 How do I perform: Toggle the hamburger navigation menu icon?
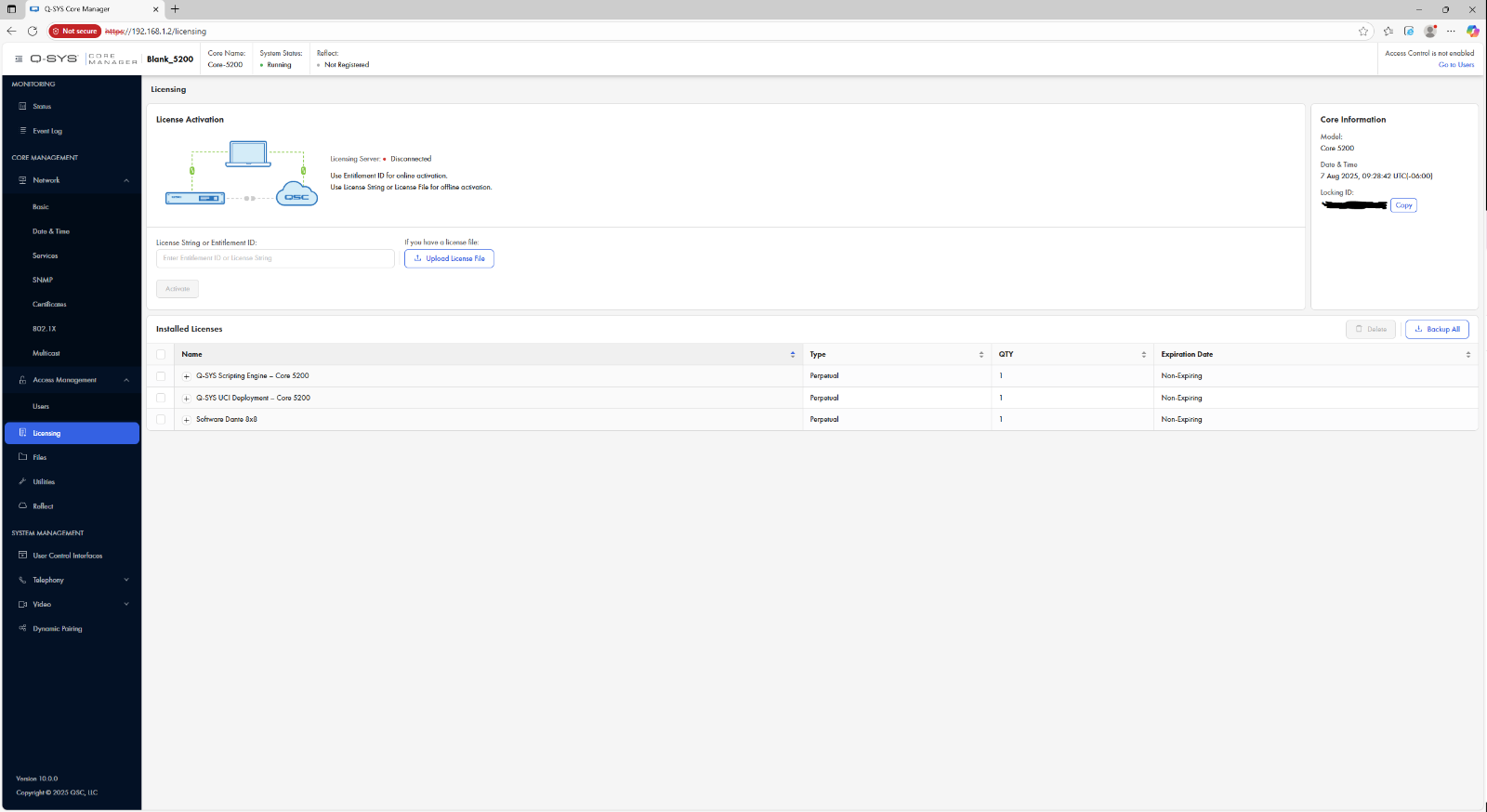[19, 59]
